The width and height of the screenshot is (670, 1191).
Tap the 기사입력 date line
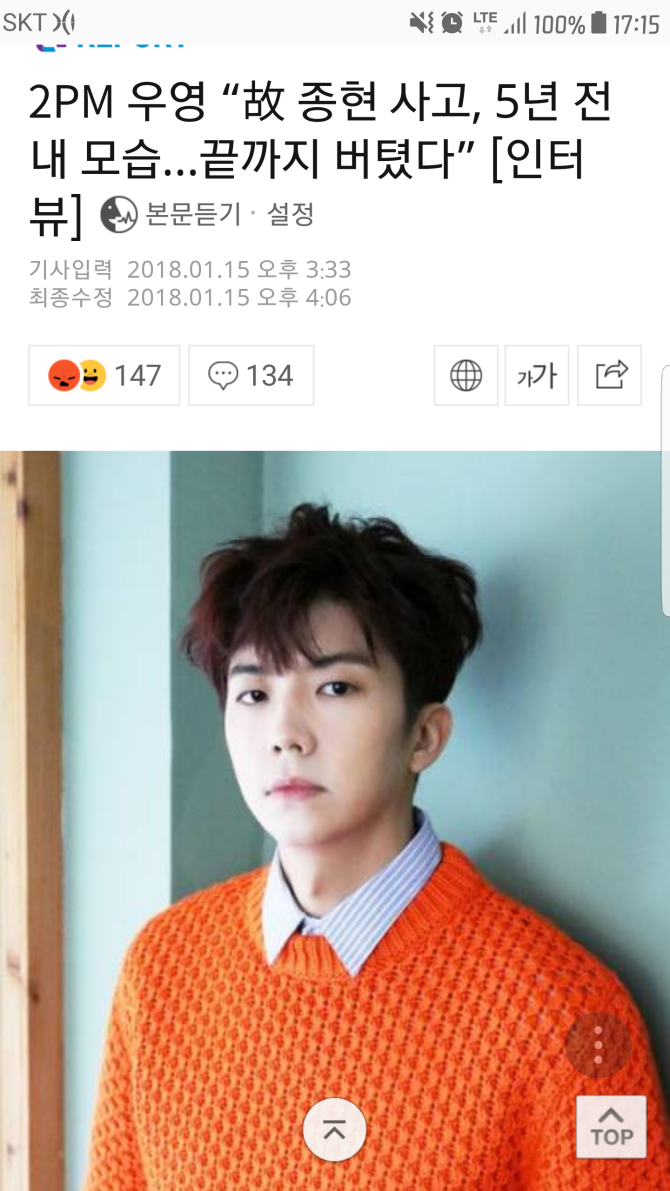click(190, 269)
